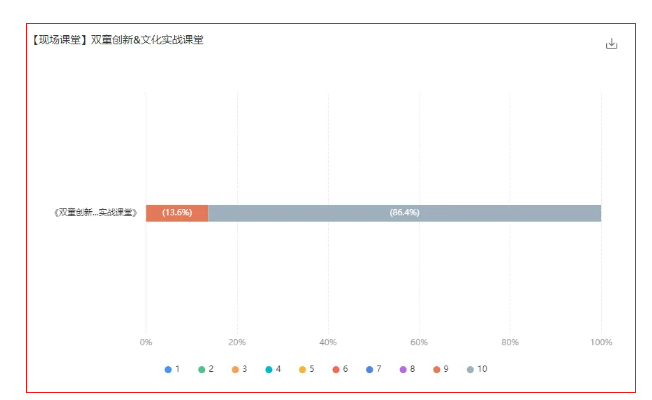Click the 0% x-axis label
Image resolution: width=652 pixels, height=400 pixels.
[146, 342]
